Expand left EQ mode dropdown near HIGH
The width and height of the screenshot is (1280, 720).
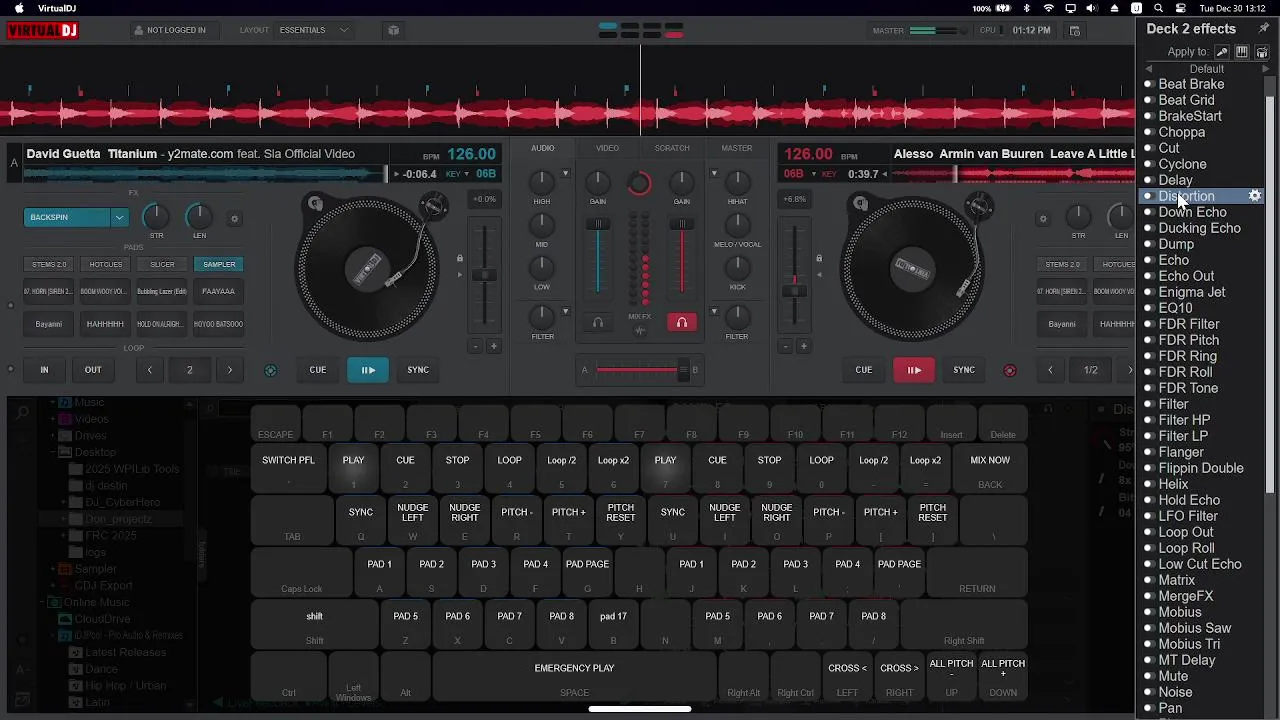click(x=565, y=174)
